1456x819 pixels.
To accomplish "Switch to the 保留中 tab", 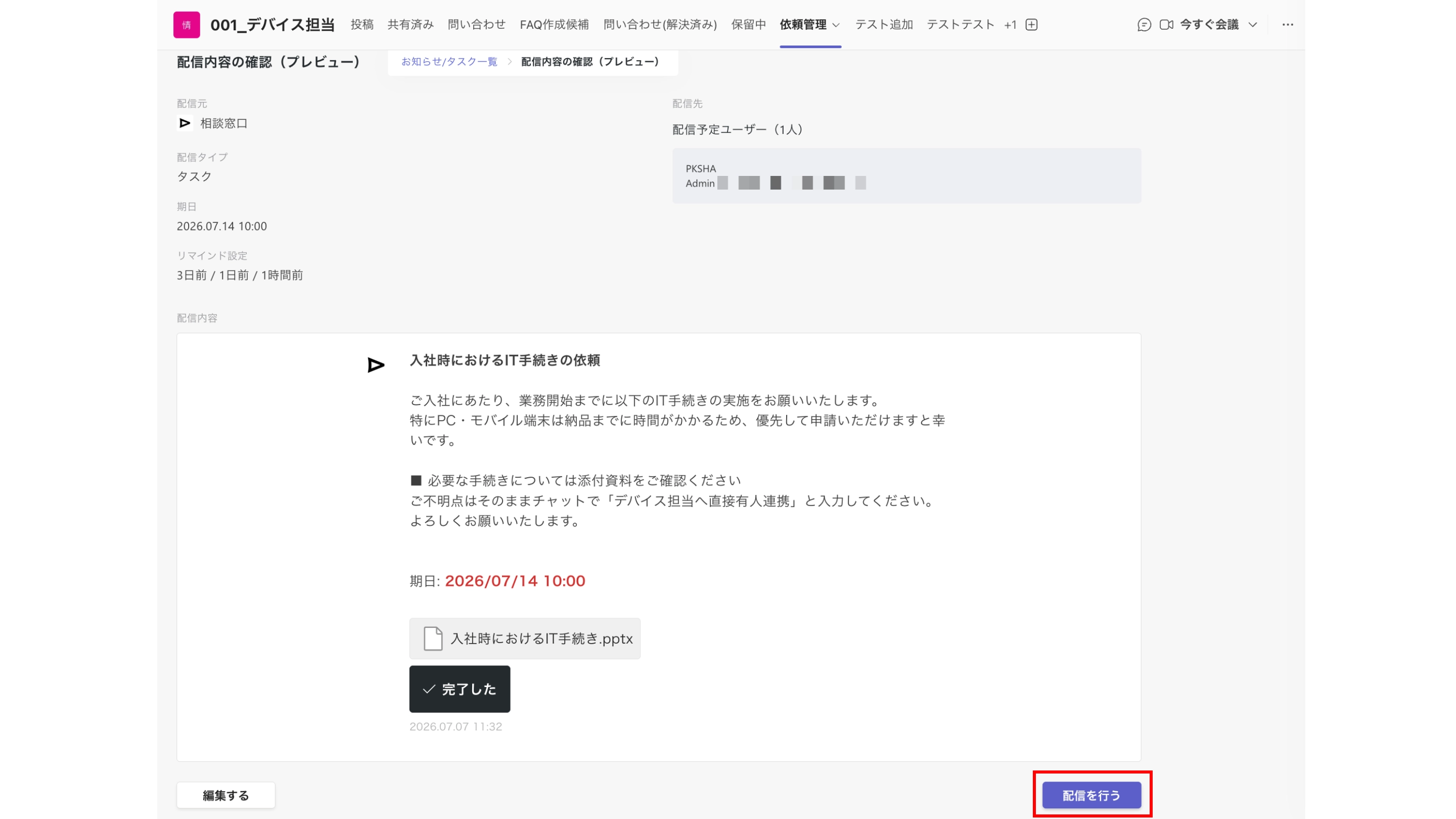I will pyautogui.click(x=748, y=25).
